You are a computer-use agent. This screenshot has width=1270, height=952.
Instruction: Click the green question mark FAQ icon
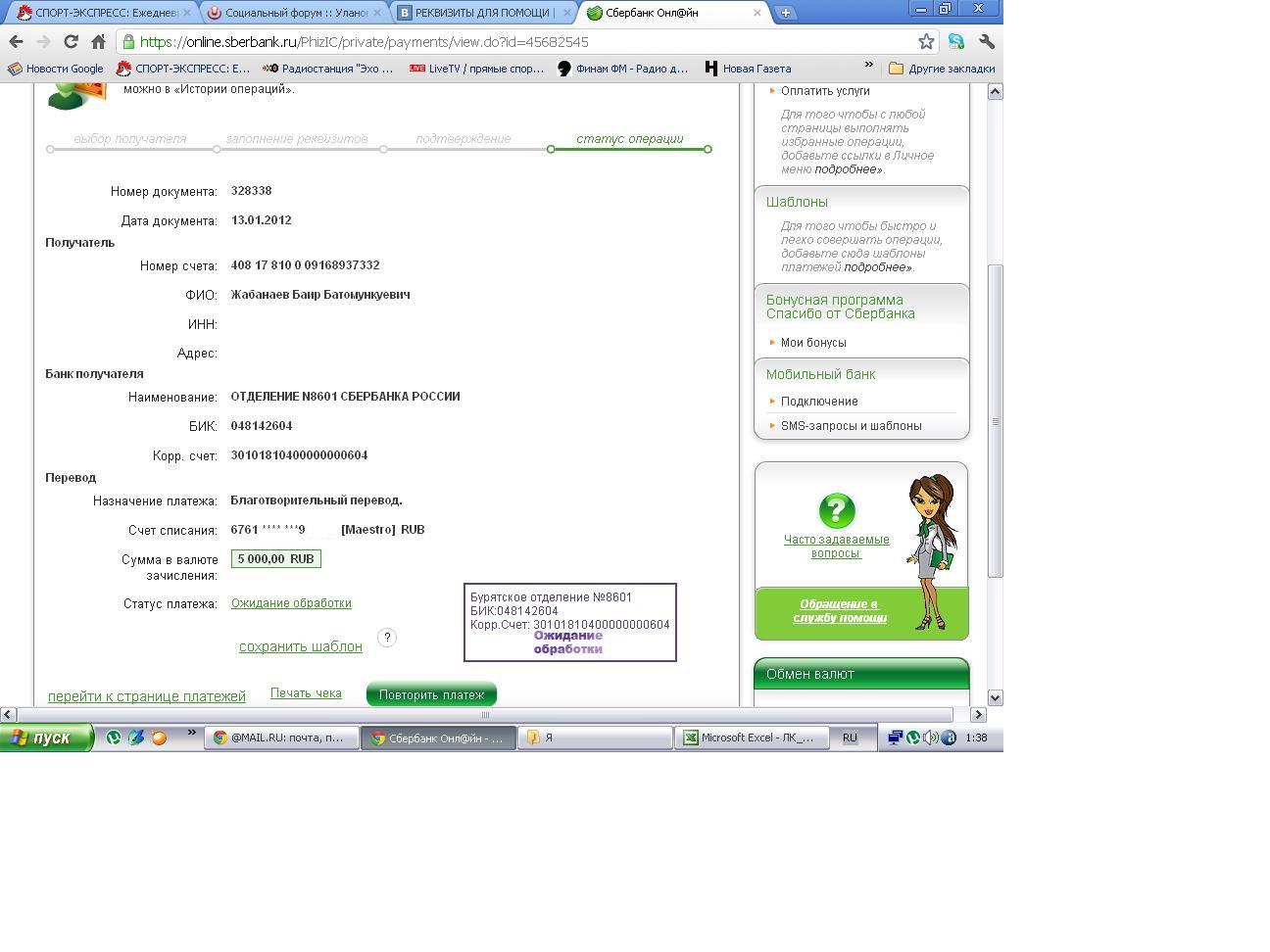pyautogui.click(x=836, y=510)
